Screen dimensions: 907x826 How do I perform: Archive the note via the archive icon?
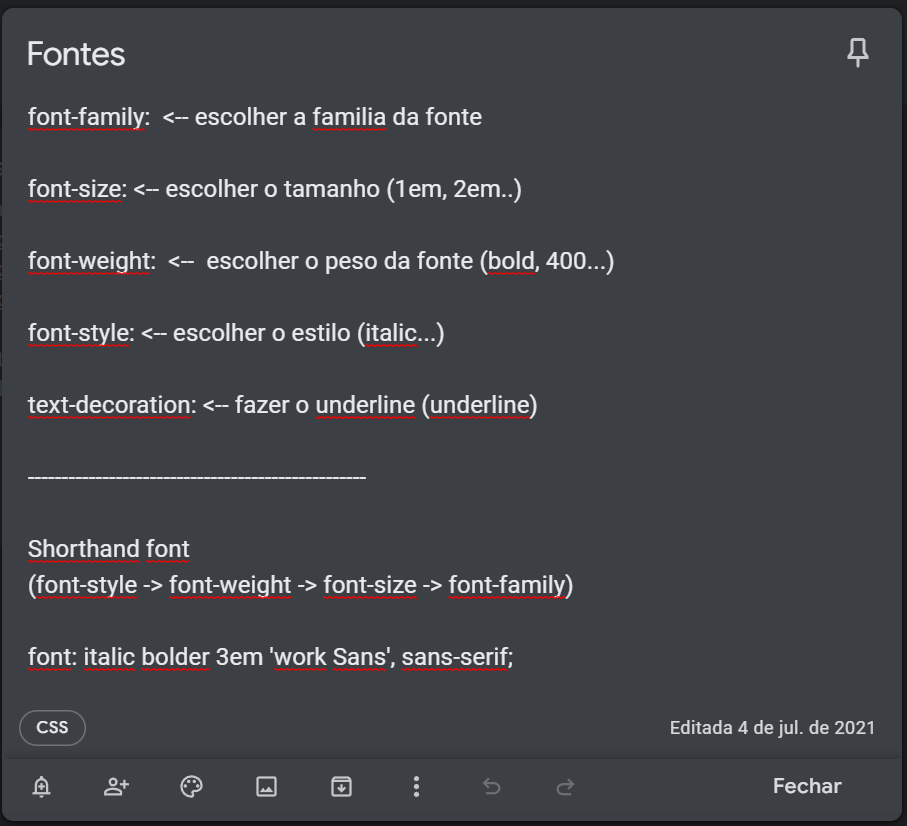(340, 787)
